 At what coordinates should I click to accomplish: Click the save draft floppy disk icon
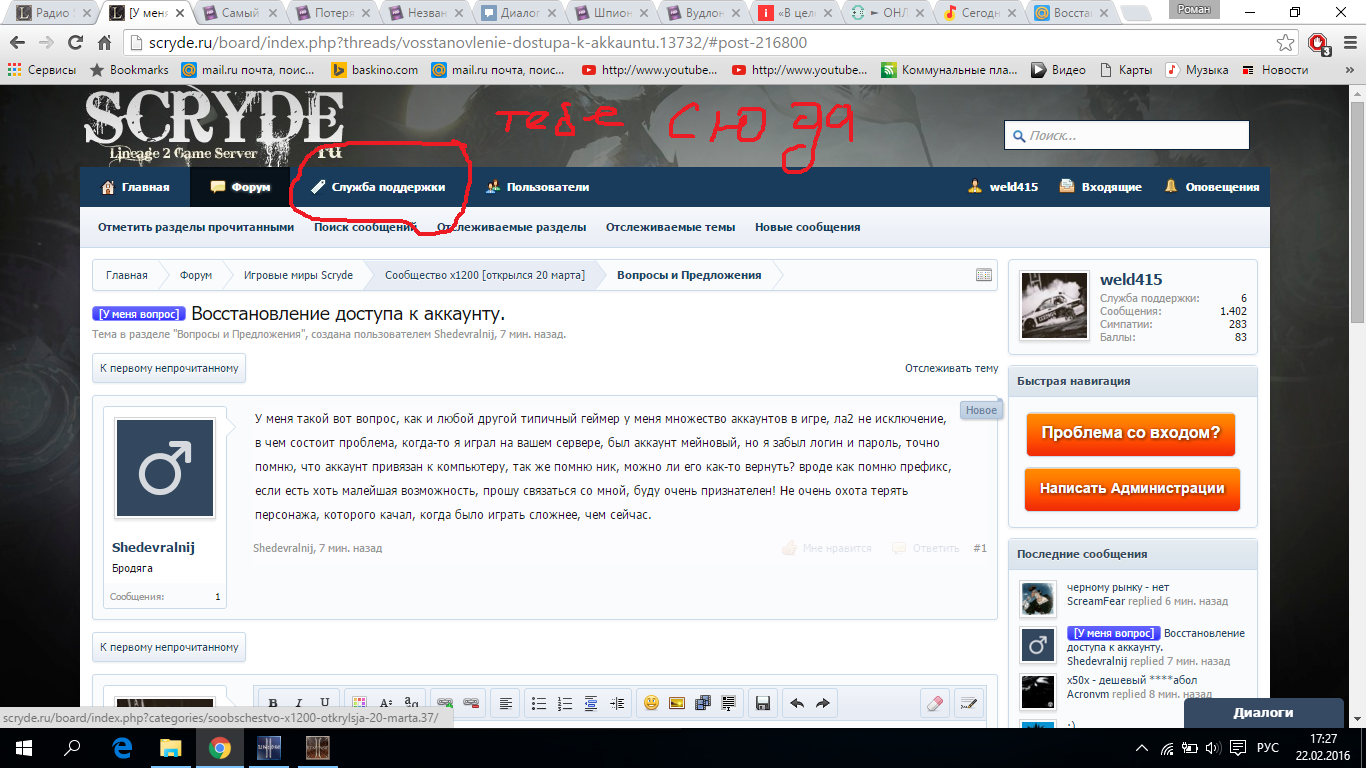tap(762, 703)
